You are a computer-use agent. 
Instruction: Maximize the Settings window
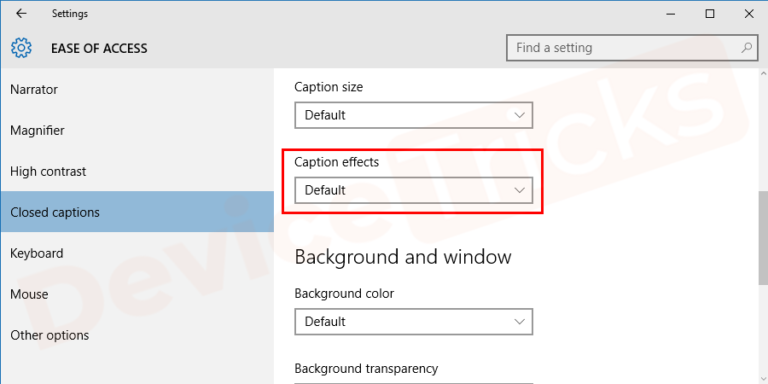click(x=710, y=14)
